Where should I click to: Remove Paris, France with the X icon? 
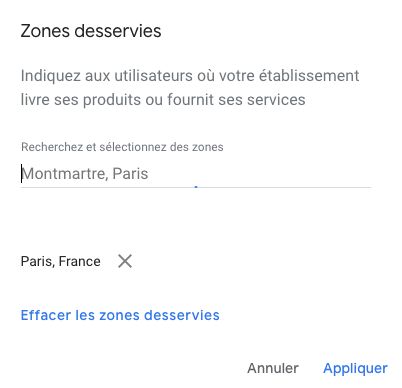coord(125,261)
